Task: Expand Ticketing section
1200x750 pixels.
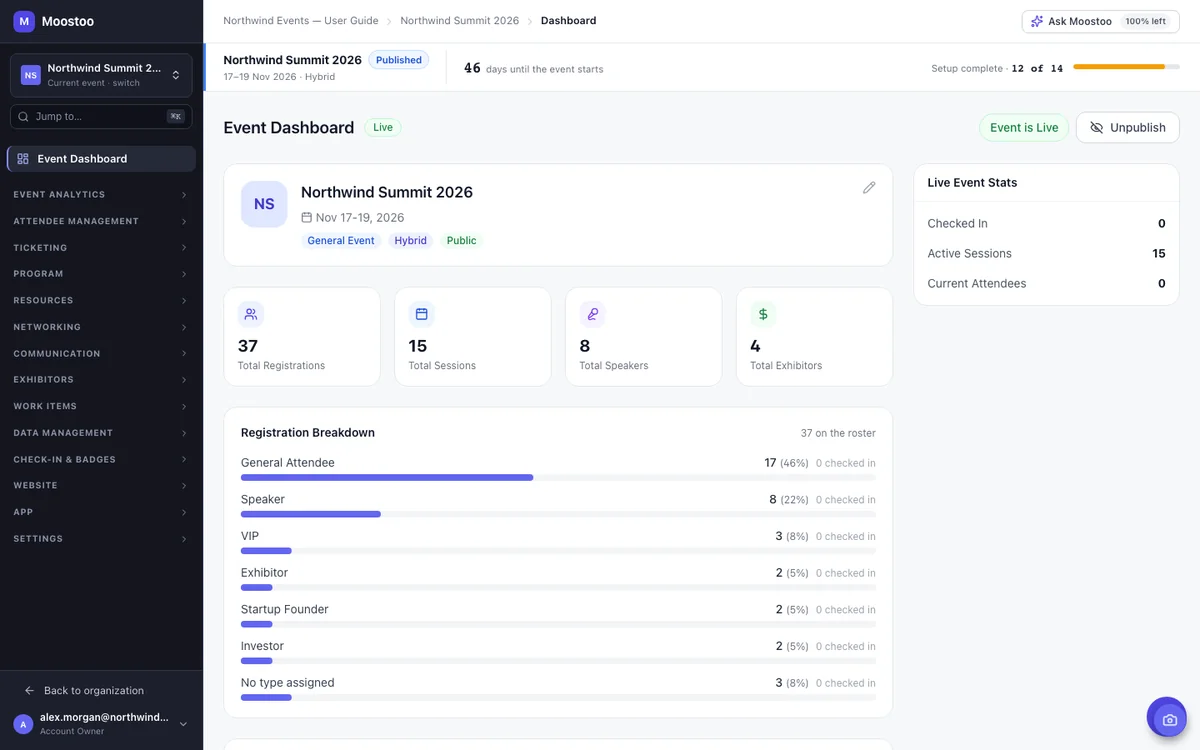Action: point(101,248)
